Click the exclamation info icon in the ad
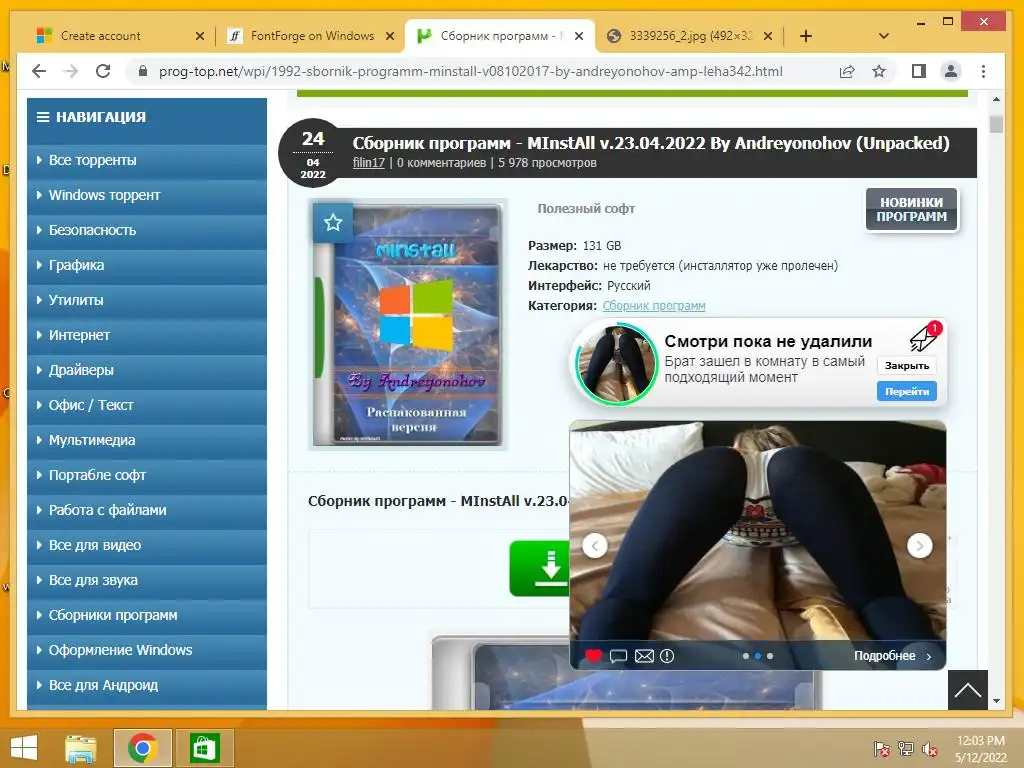Image resolution: width=1024 pixels, height=768 pixels. (667, 656)
